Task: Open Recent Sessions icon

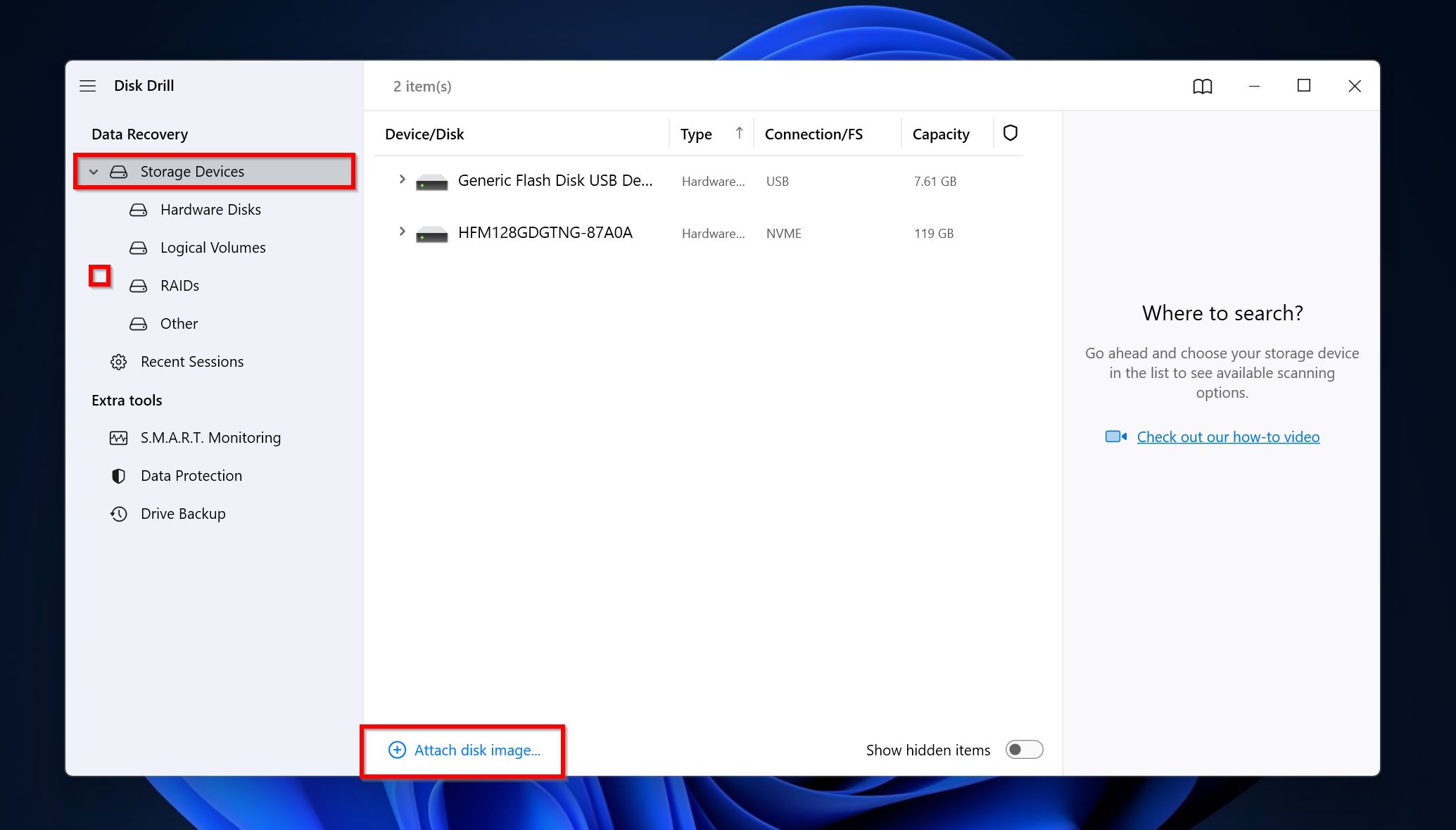Action: tap(119, 361)
